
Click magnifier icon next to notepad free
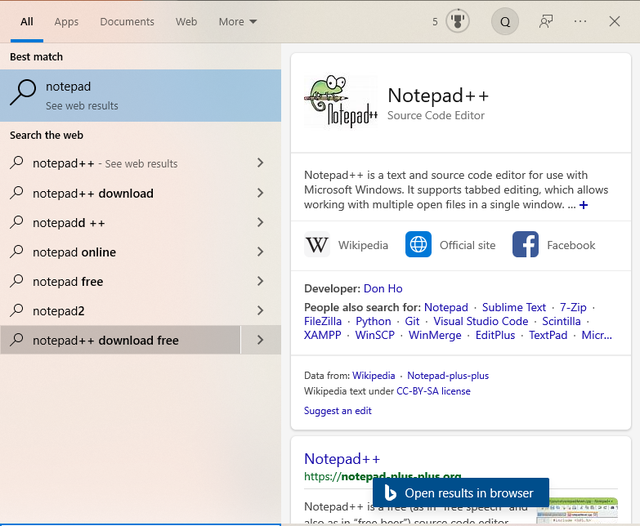coord(17,280)
